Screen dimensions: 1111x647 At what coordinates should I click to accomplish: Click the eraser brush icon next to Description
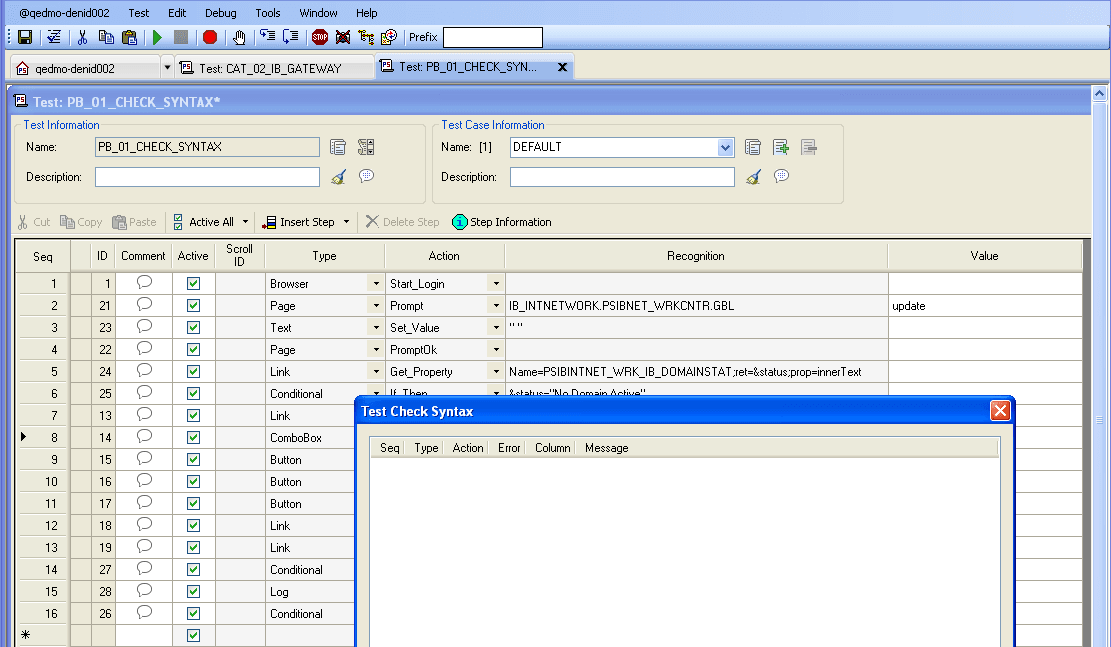(x=338, y=177)
